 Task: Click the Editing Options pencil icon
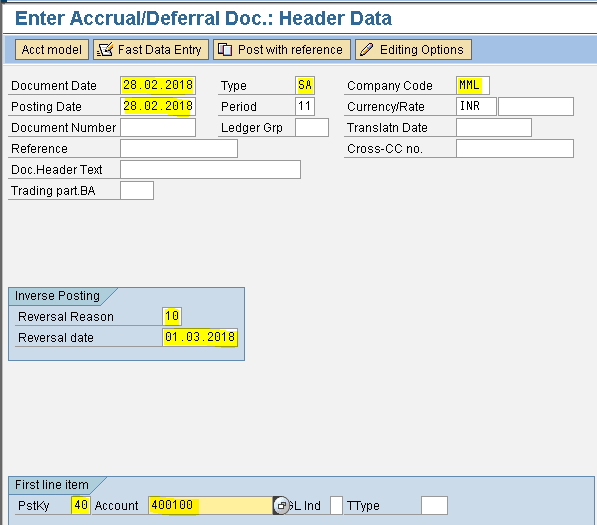tap(366, 49)
